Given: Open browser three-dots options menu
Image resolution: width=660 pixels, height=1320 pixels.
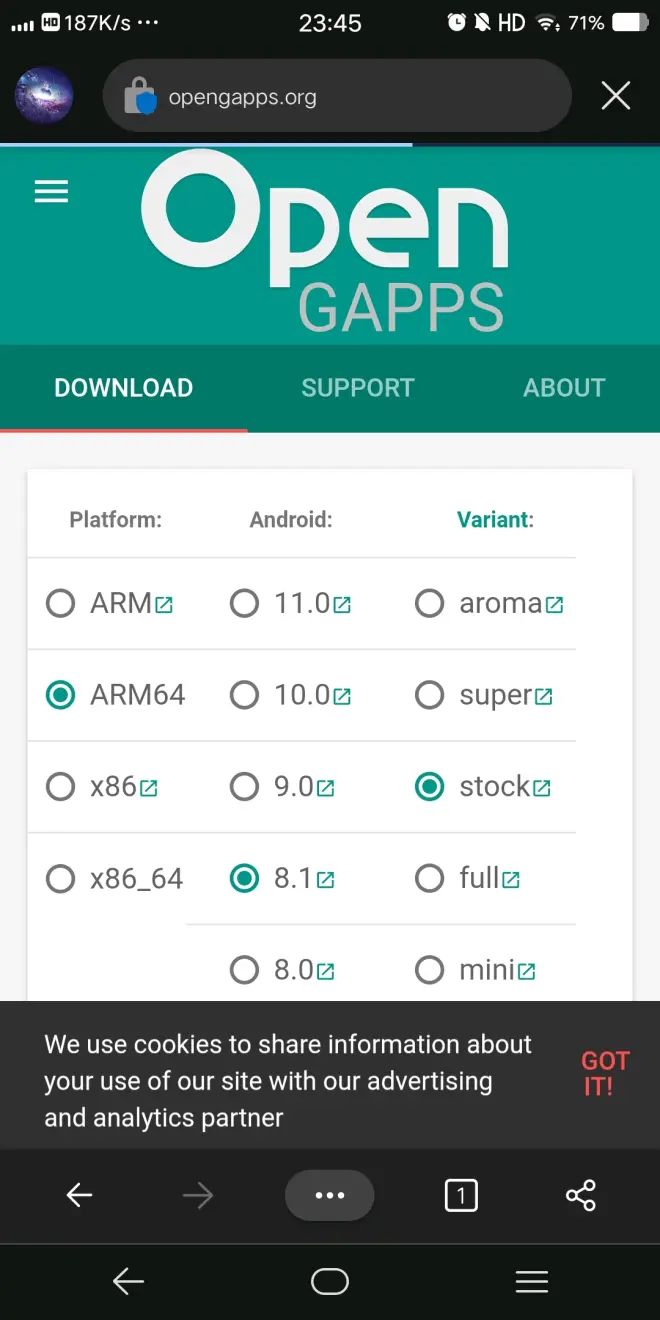Looking at the screenshot, I should 330,1195.
